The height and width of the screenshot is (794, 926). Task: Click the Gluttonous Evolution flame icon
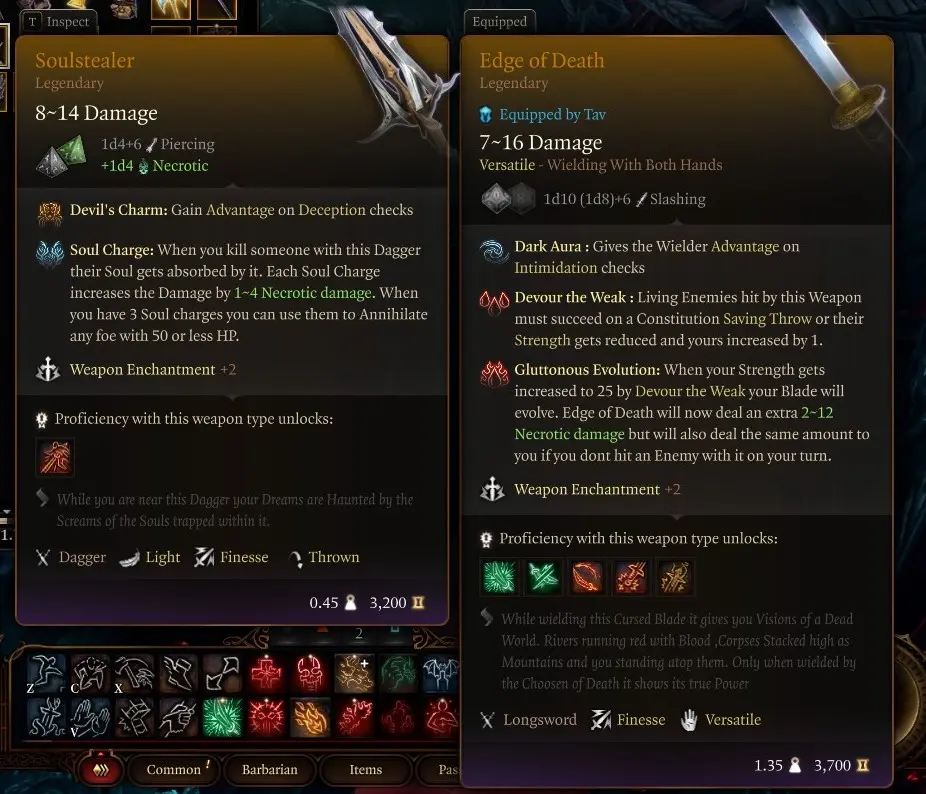pos(494,374)
